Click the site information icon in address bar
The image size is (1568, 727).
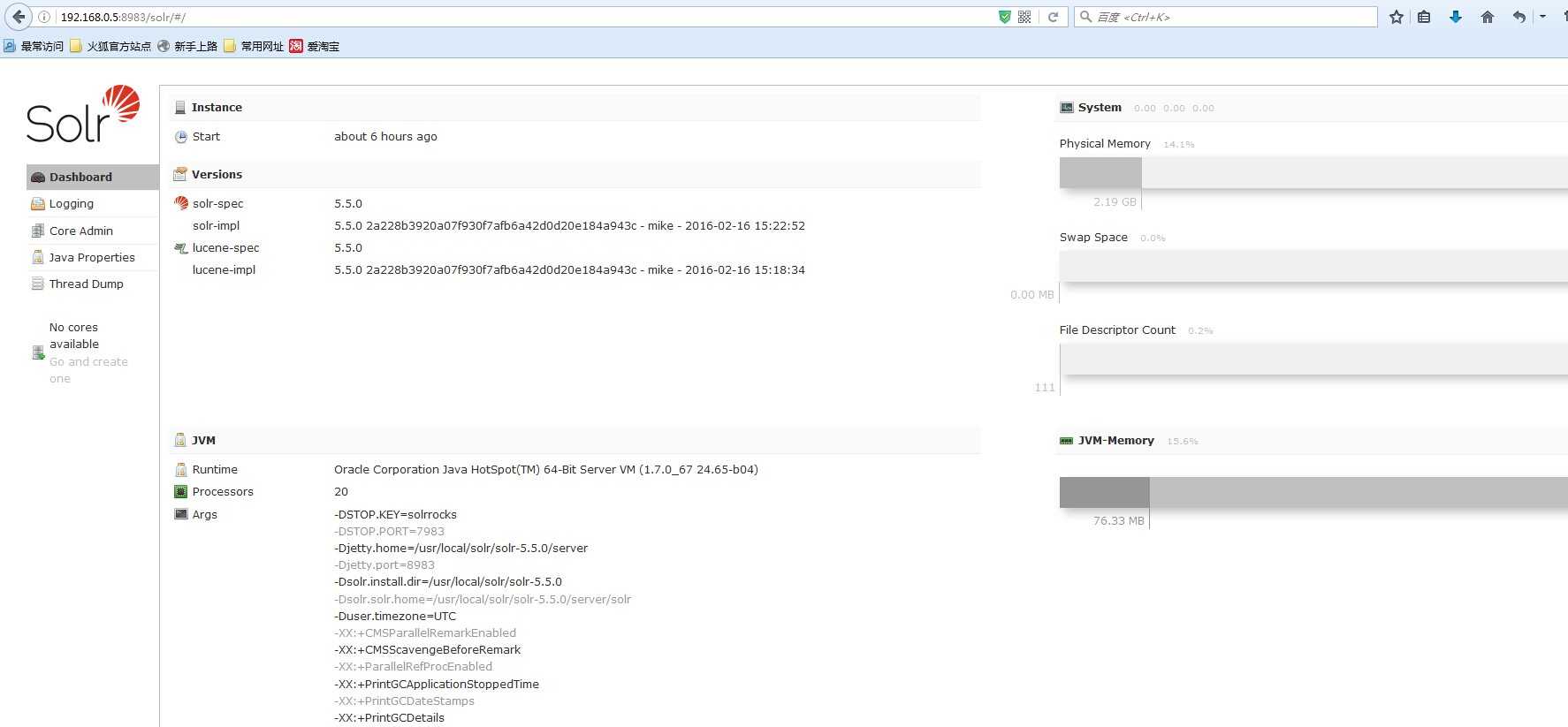(44, 17)
